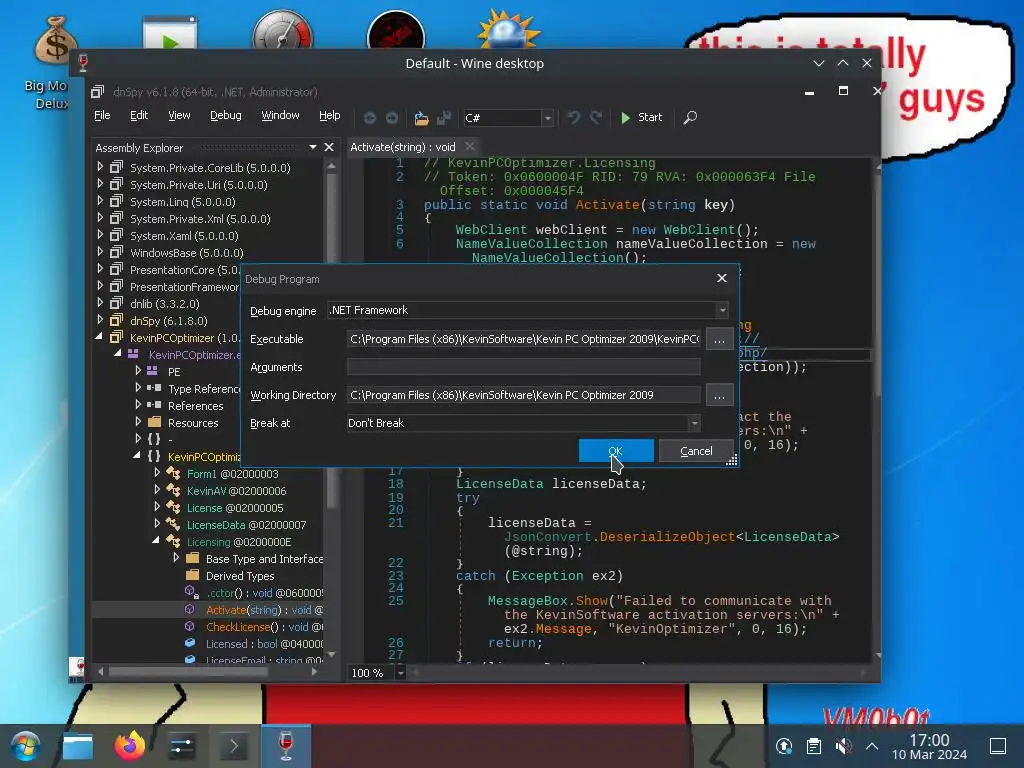The image size is (1024, 768).
Task: Select KevinAV @02000006 class
Action: (236, 490)
